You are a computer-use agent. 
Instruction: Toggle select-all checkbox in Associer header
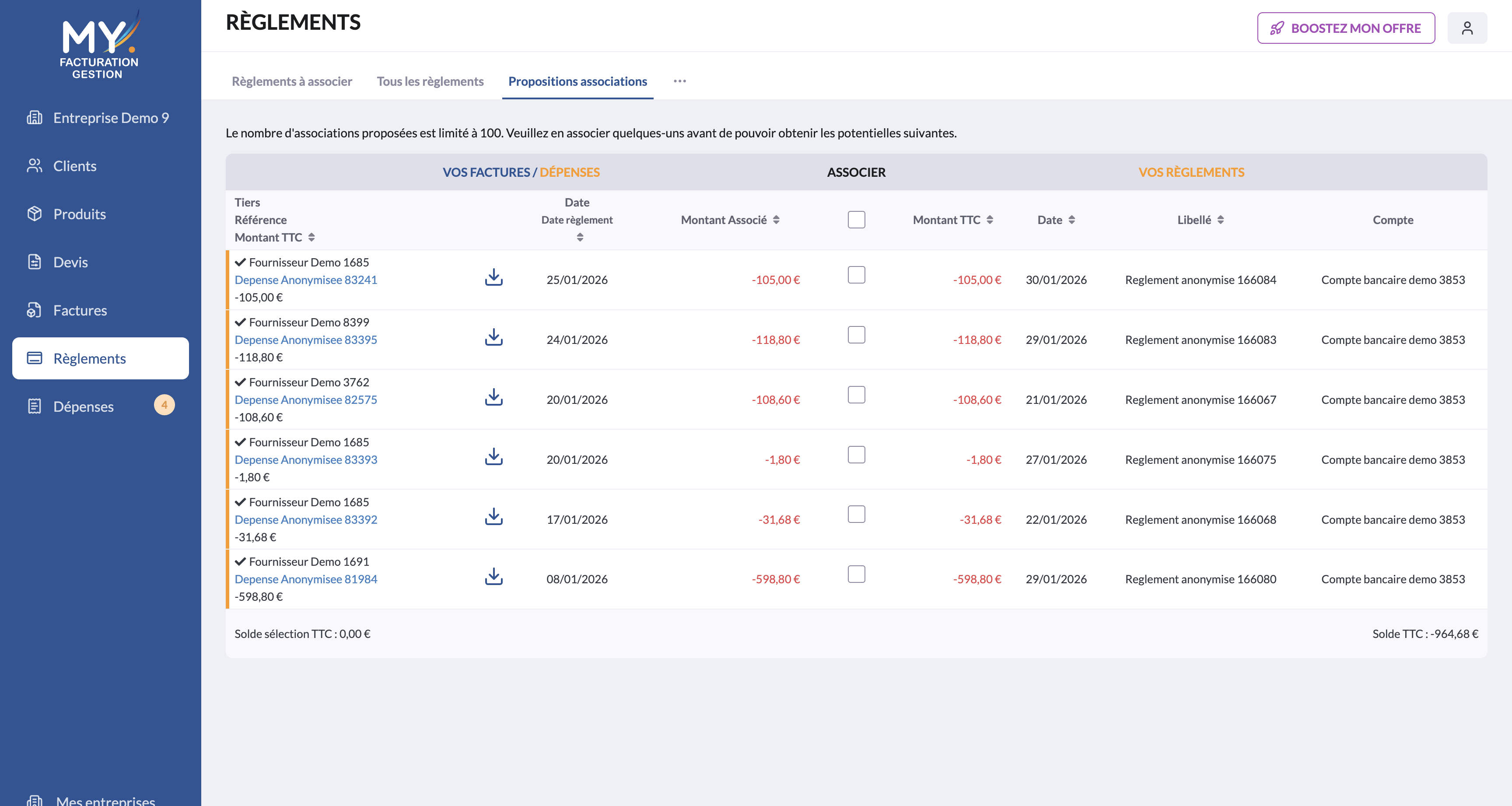coord(856,220)
